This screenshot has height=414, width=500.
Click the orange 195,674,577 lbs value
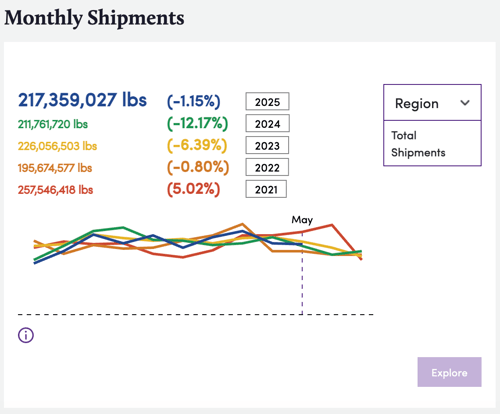(x=55, y=168)
